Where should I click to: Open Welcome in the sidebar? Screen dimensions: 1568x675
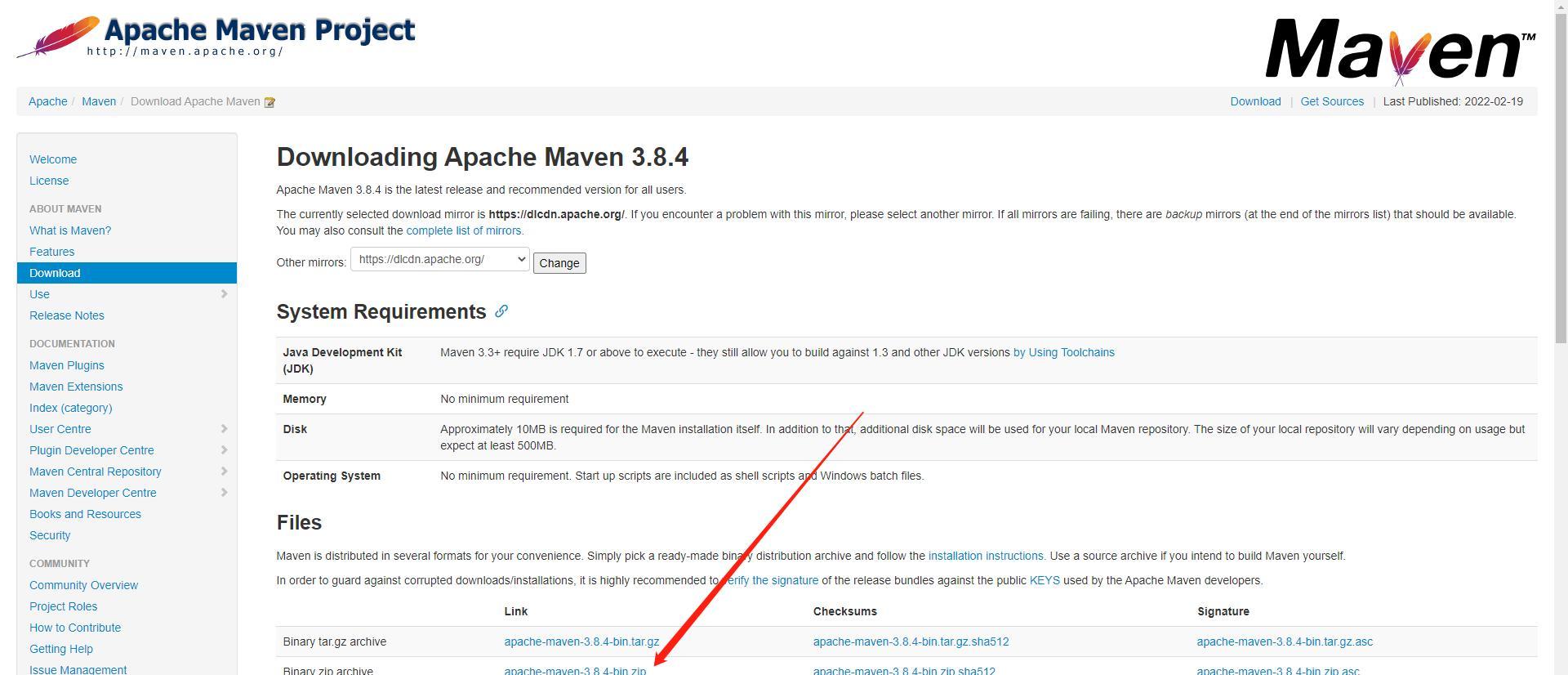(x=53, y=159)
